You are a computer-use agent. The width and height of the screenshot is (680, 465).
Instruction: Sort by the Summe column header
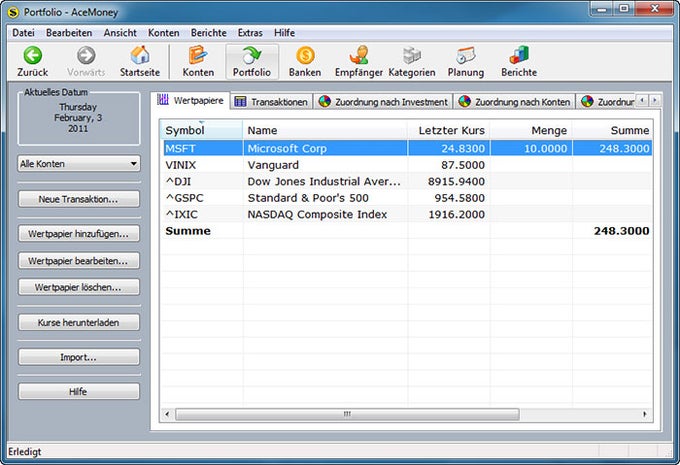612,130
